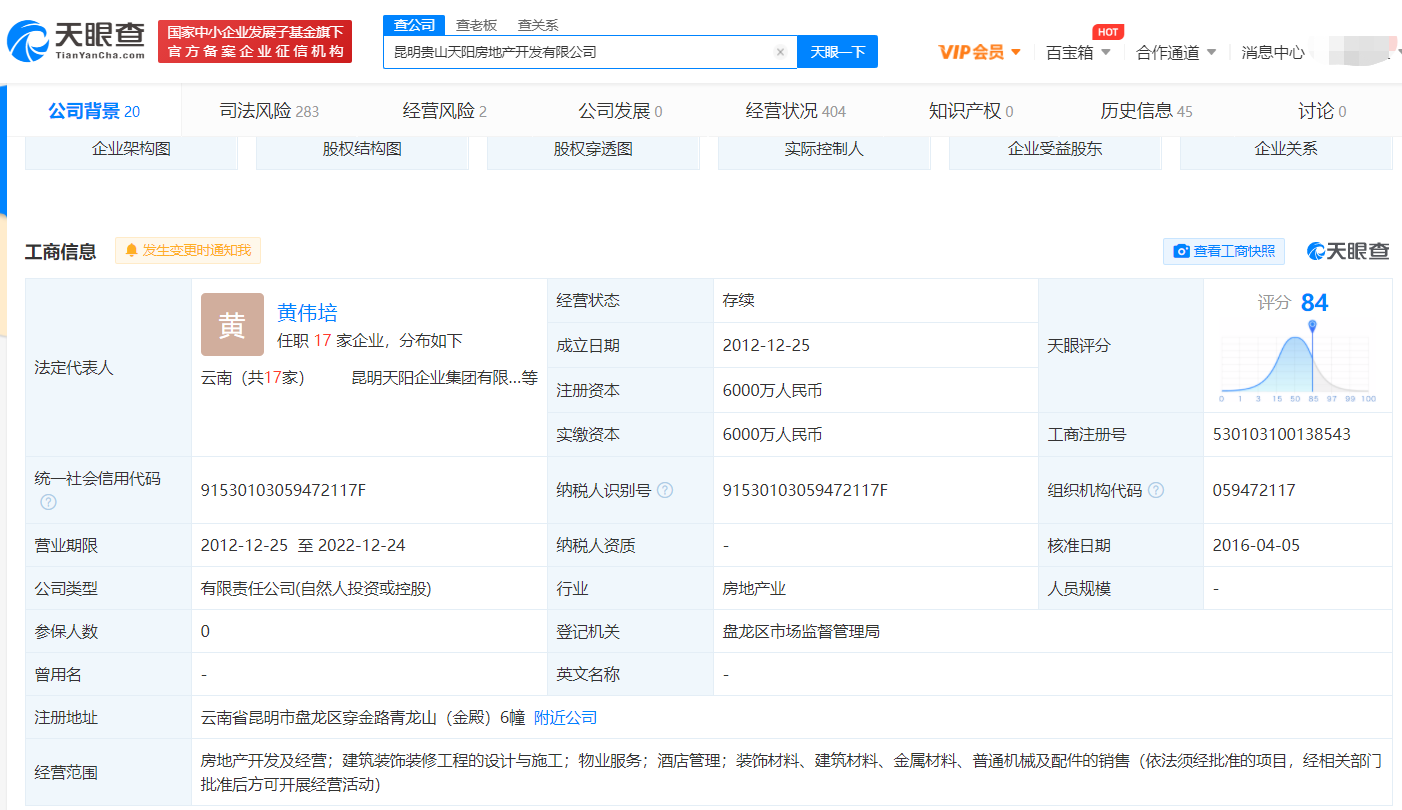Screen dimensions: 1402x810
Task: Click the help icon next to 组织机构代码
Action: pos(1156,491)
